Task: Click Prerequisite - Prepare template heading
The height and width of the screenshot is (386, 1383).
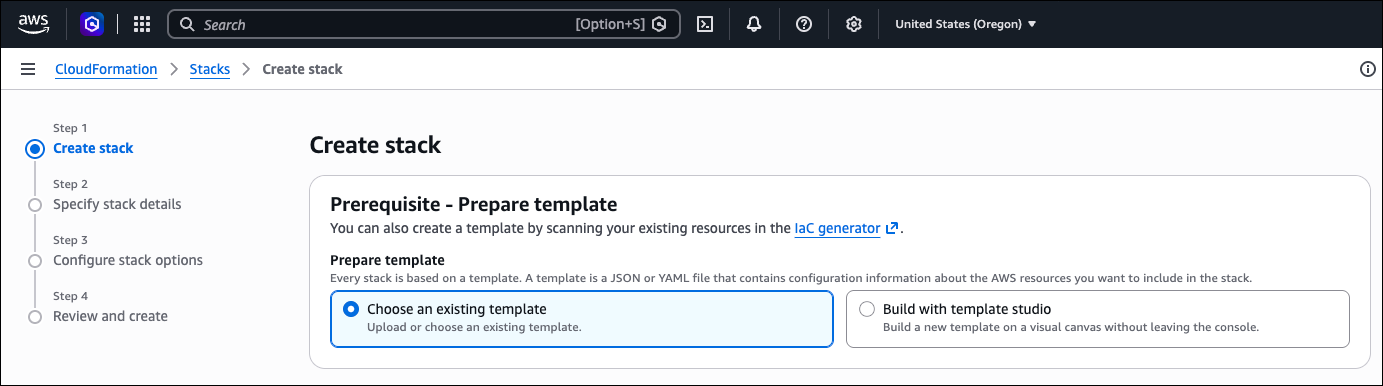Action: [x=473, y=205]
